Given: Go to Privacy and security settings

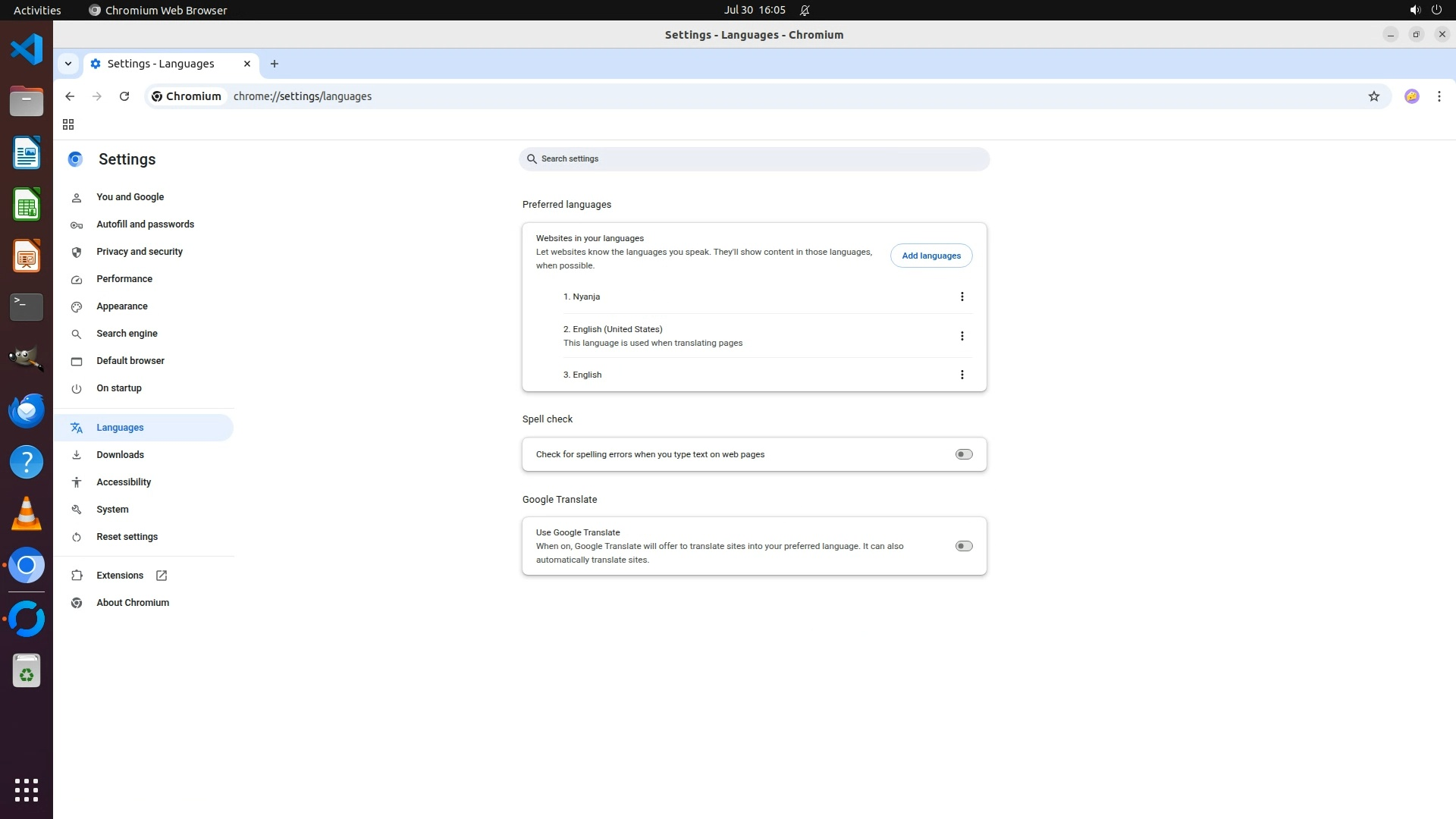Looking at the screenshot, I should 140,252.
